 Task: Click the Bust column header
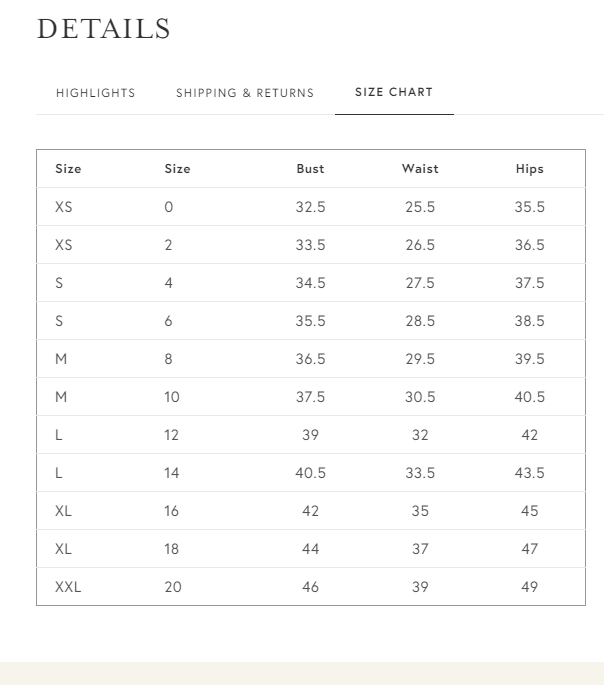310,169
